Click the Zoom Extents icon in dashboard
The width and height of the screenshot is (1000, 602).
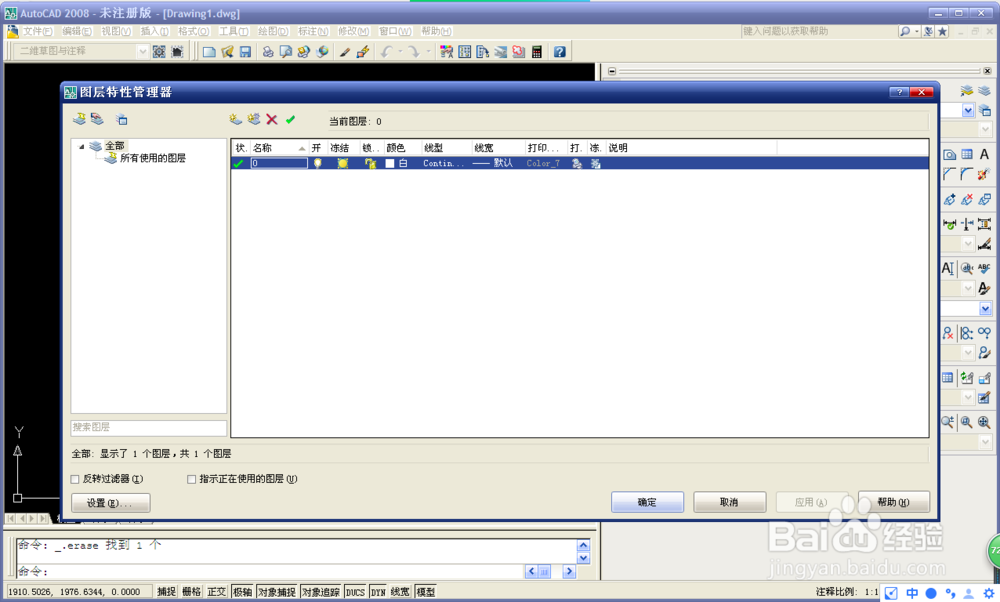click(984, 422)
